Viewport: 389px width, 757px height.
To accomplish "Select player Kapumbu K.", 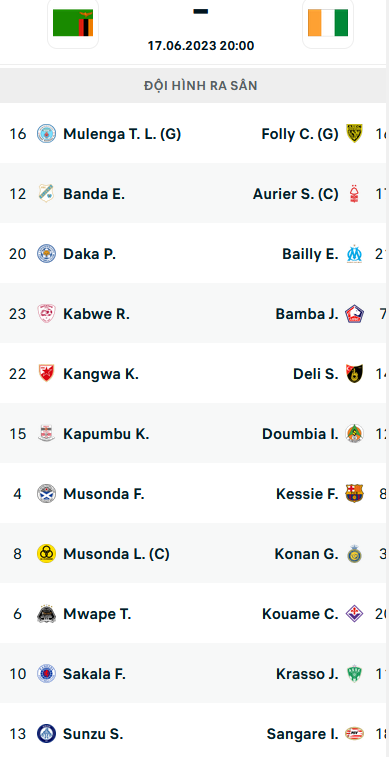I will pos(106,434).
